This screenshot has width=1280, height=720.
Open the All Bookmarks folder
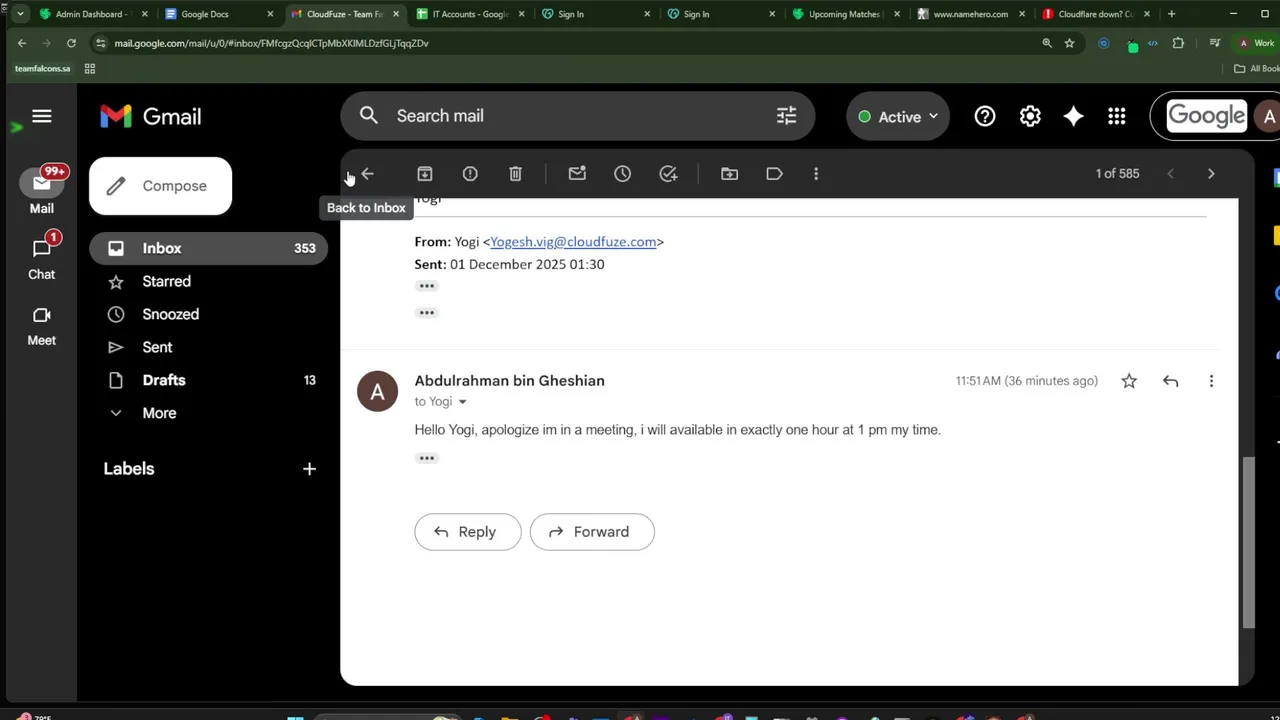1258,68
